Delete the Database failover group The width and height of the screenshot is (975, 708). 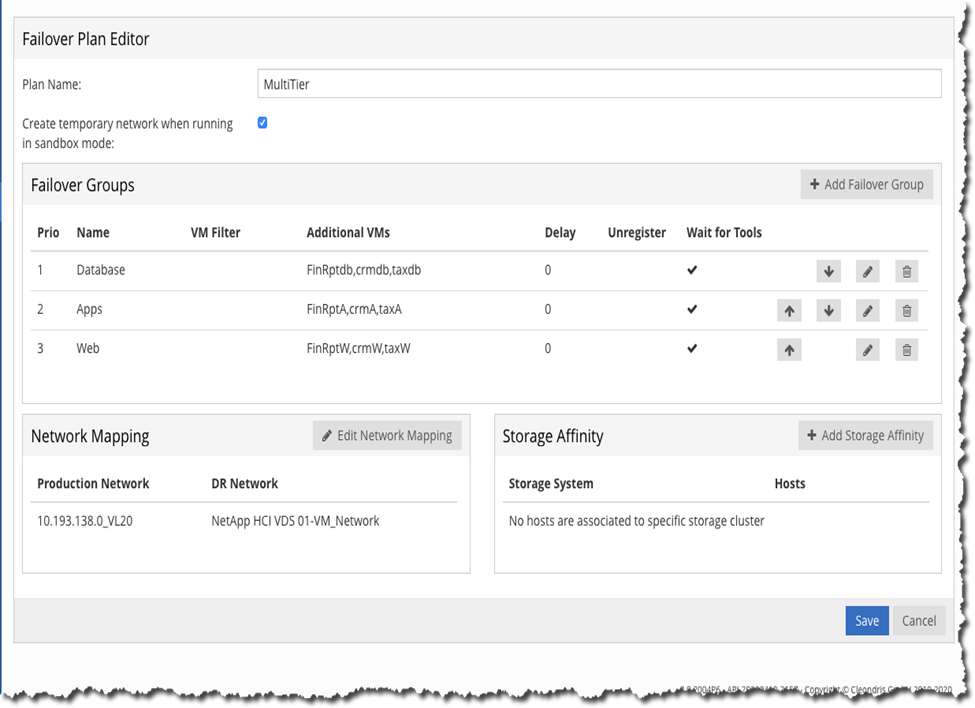coord(907,271)
